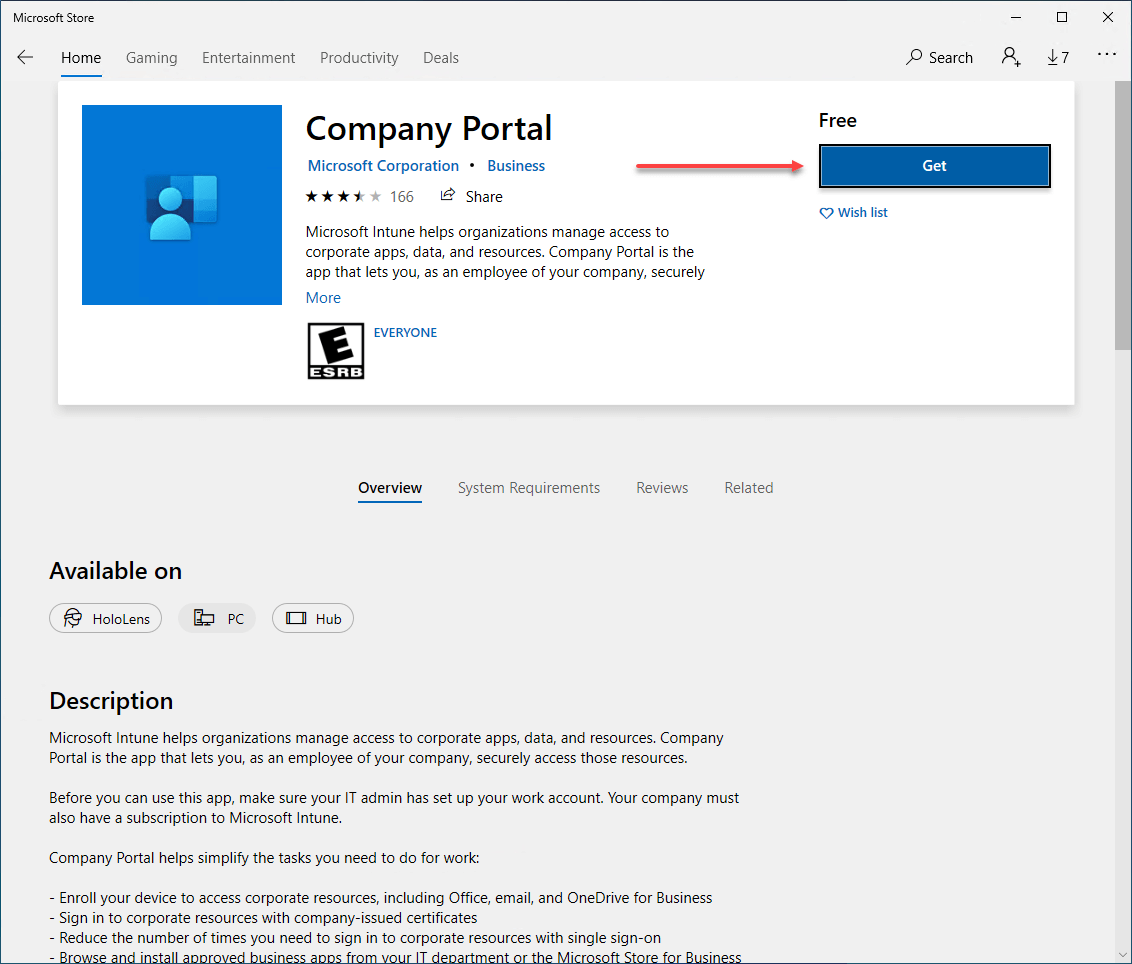Screen dimensions: 1132x964
Task: Open the Store search
Action: [938, 57]
